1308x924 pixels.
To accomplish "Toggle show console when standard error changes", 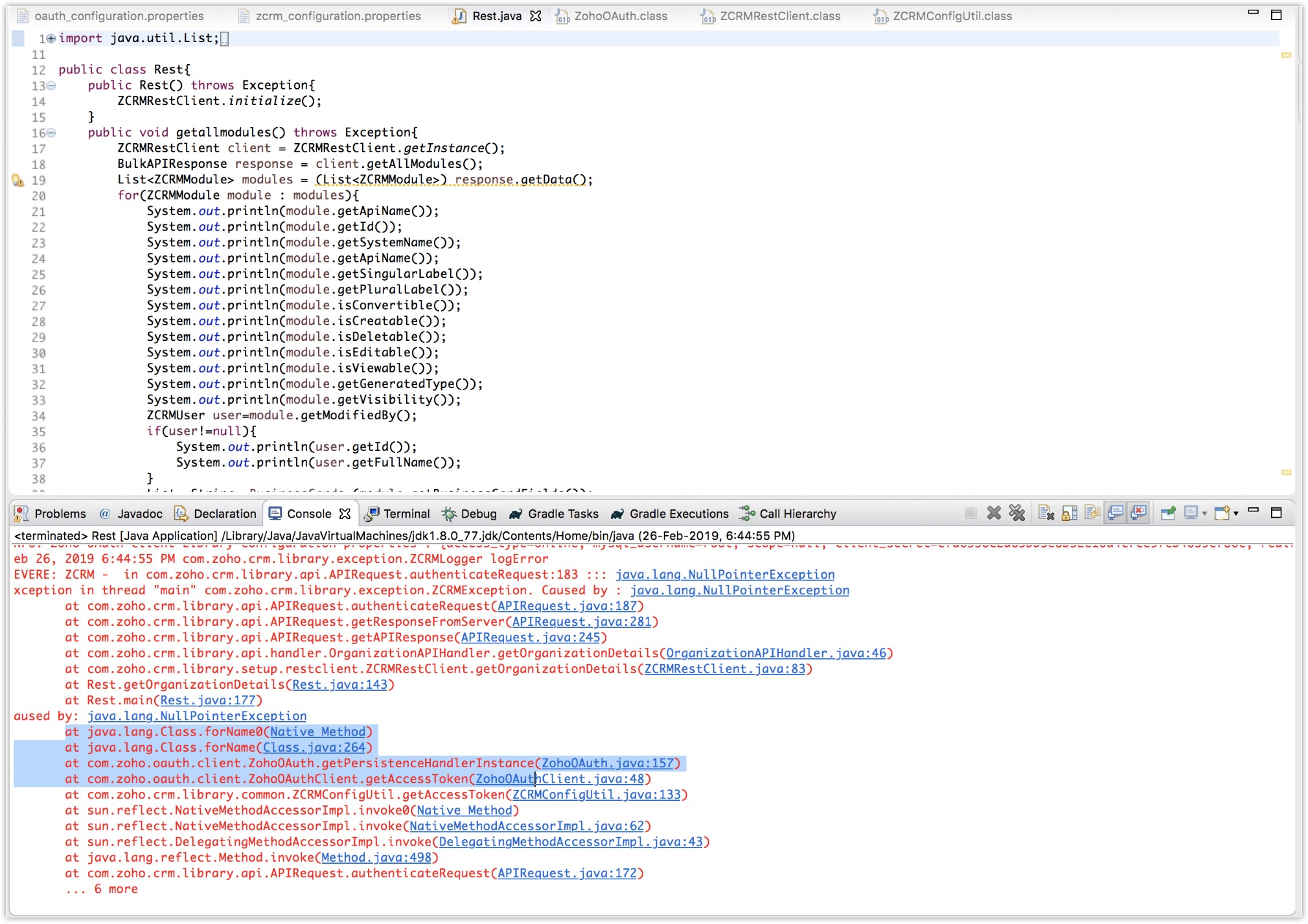I will [1138, 513].
